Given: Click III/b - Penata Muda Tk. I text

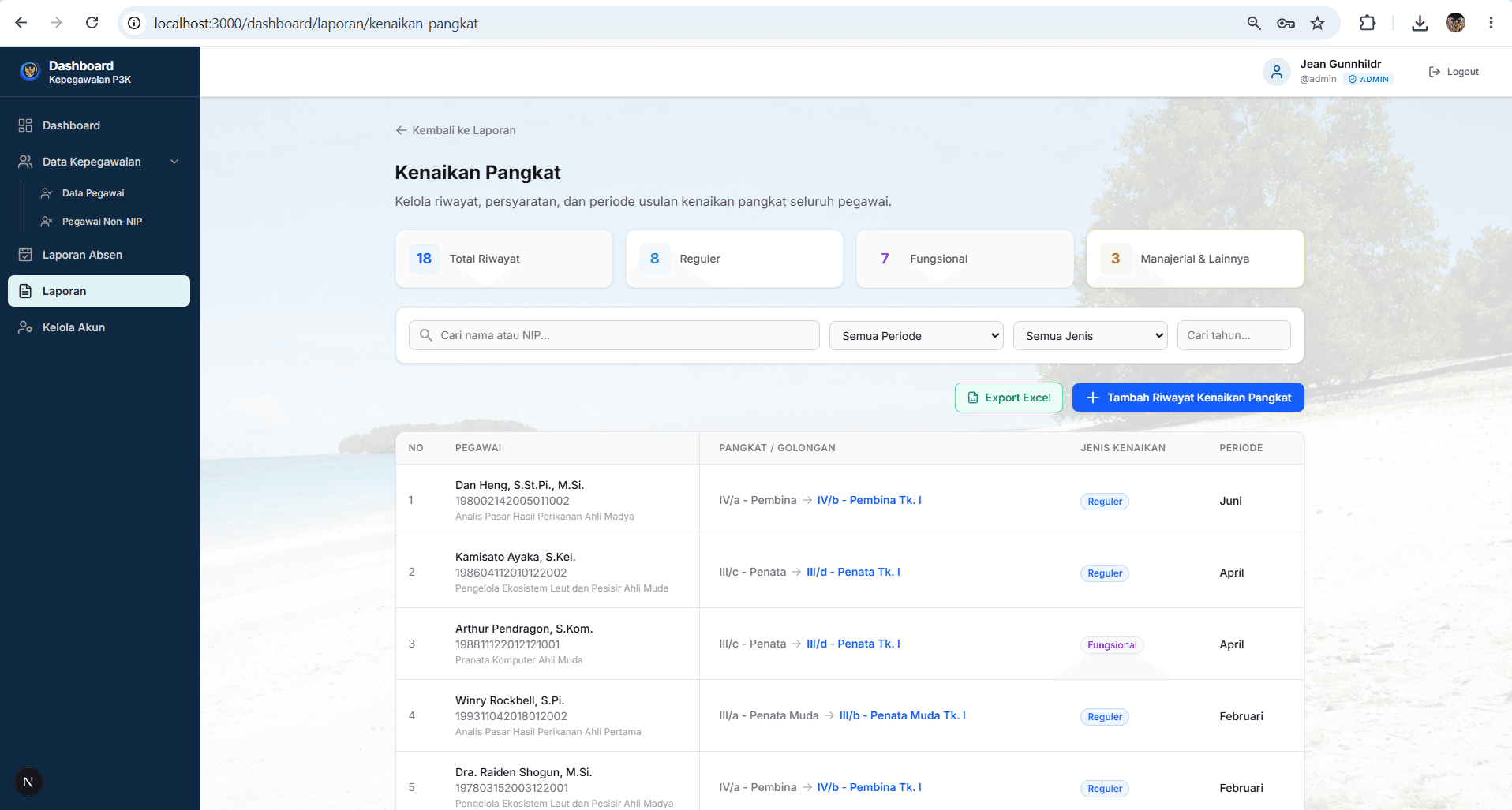Looking at the screenshot, I should (902, 715).
